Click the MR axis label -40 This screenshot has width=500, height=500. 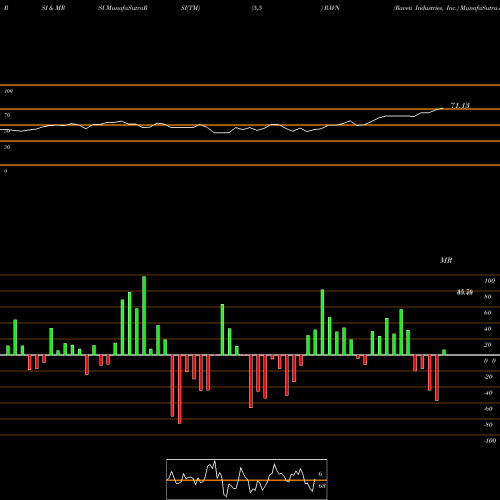click(488, 393)
